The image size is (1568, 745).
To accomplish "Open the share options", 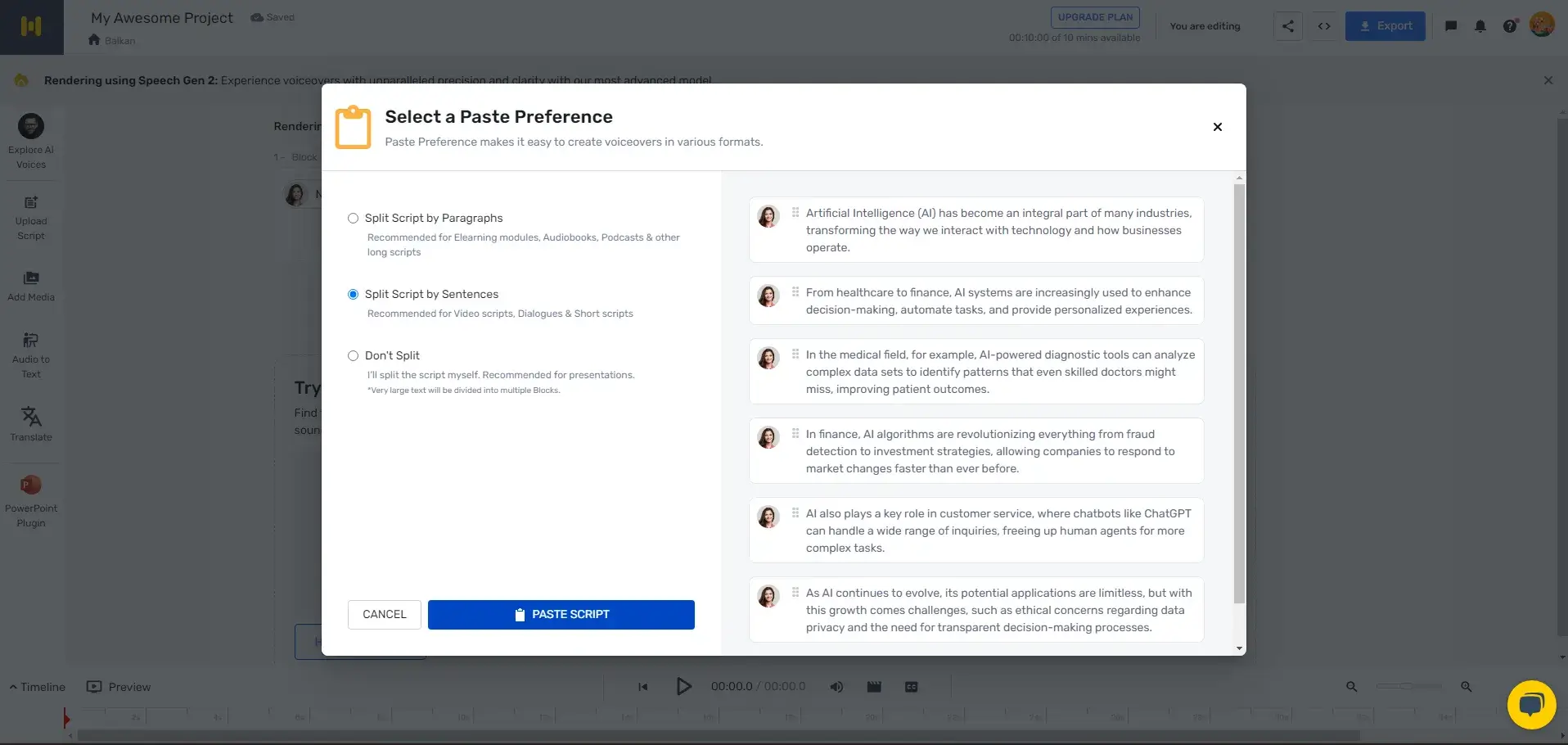I will [x=1287, y=25].
